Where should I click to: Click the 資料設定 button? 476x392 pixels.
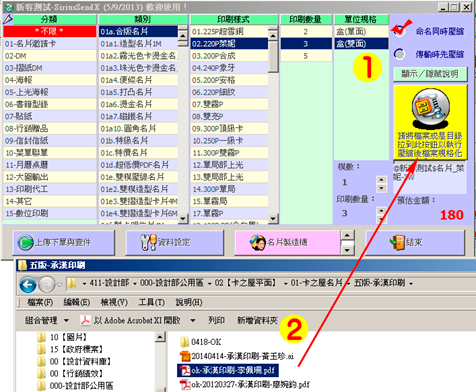coord(174,242)
